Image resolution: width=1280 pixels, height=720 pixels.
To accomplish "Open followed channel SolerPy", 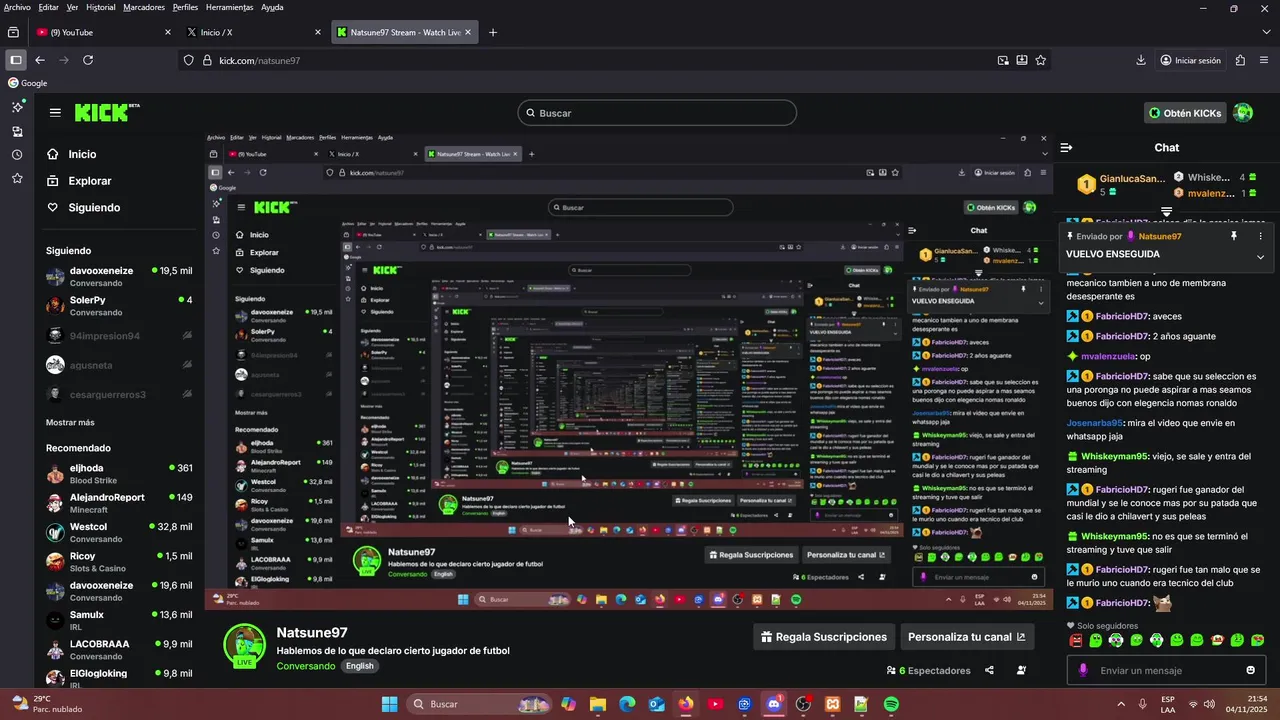I will 119,306.
